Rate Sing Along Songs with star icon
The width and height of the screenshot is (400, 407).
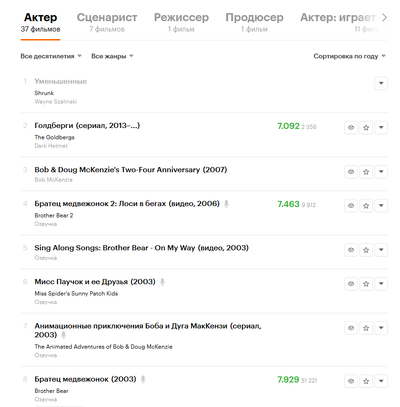[x=366, y=250]
